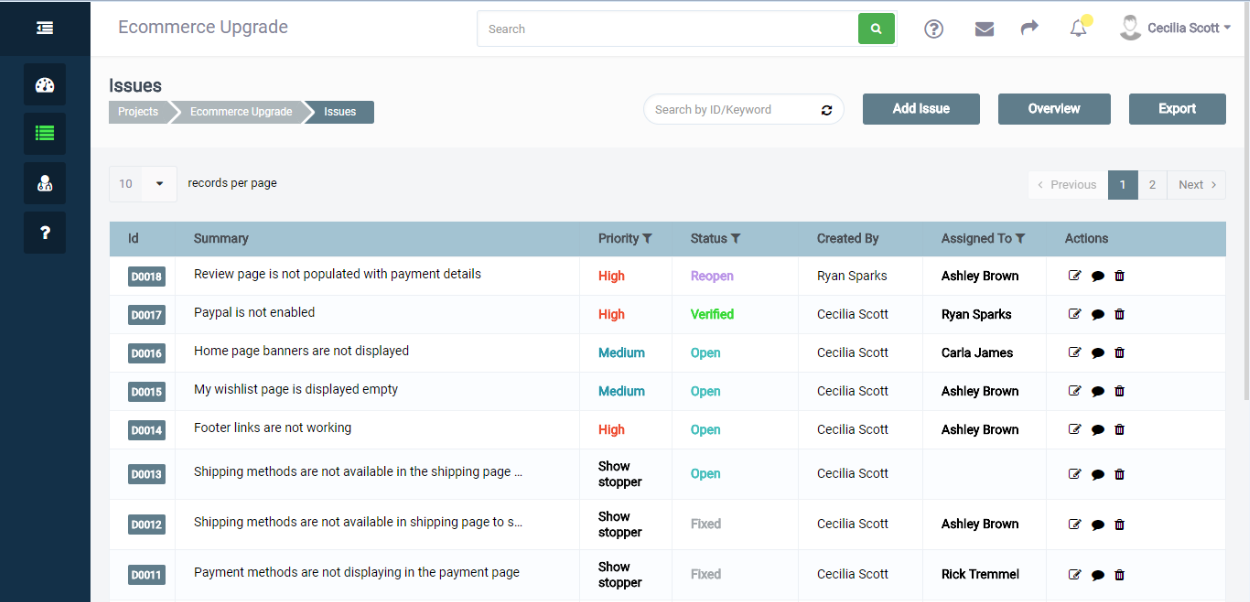The width and height of the screenshot is (1250, 602).
Task: Go to page 2 of results
Action: click(1152, 185)
